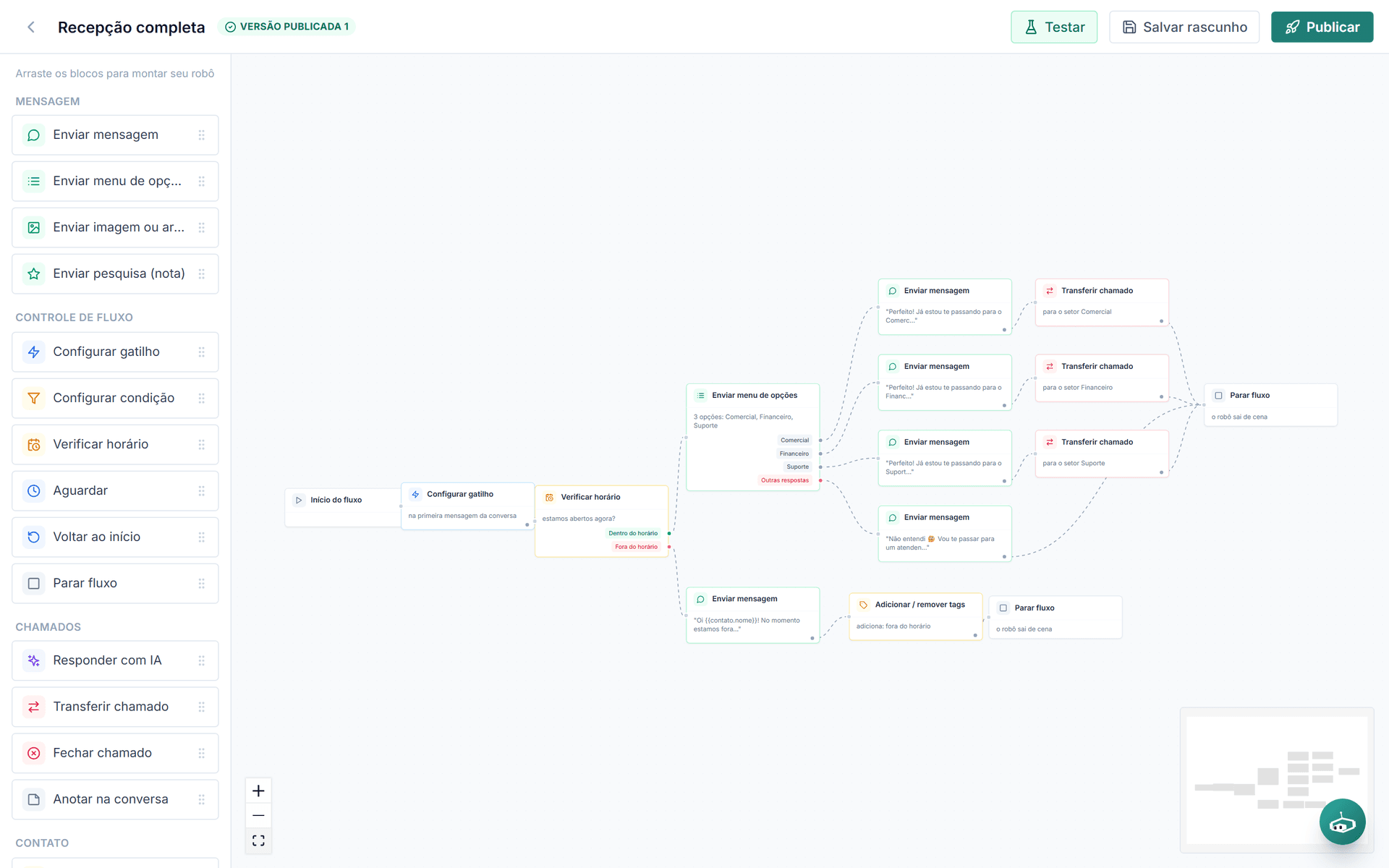This screenshot has width=1389, height=868.
Task: Select the Enviar mensagem node mentioning Comercial
Action: [x=945, y=307]
